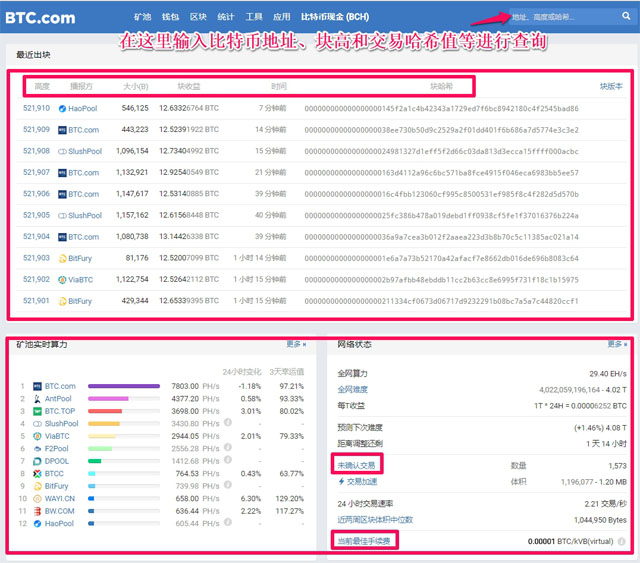Image resolution: width=640 pixels, height=563 pixels.
Task: Click SlushPool icon in hashrate ranking
Action: click(x=37, y=424)
